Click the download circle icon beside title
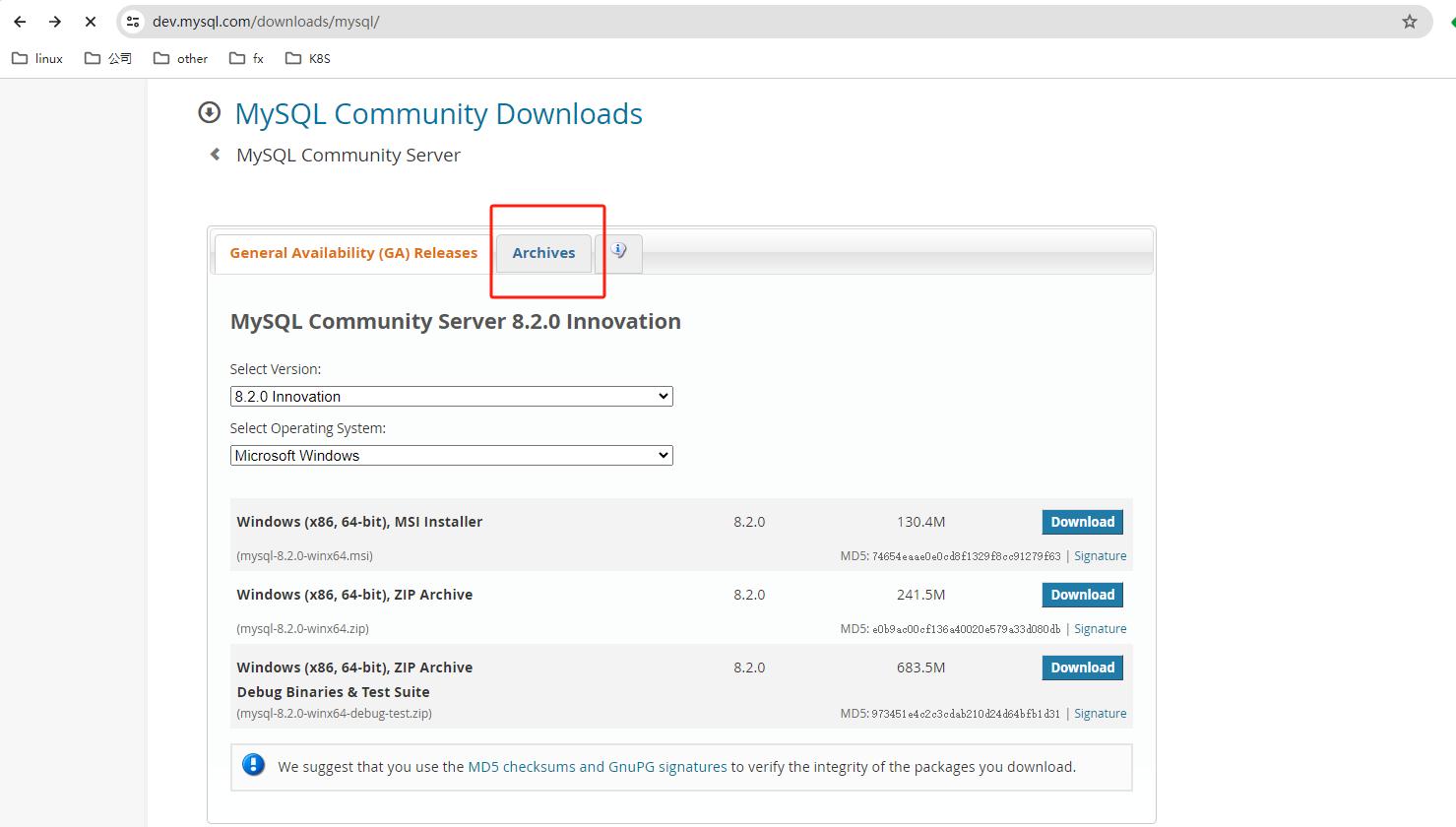1456x827 pixels. click(x=209, y=113)
